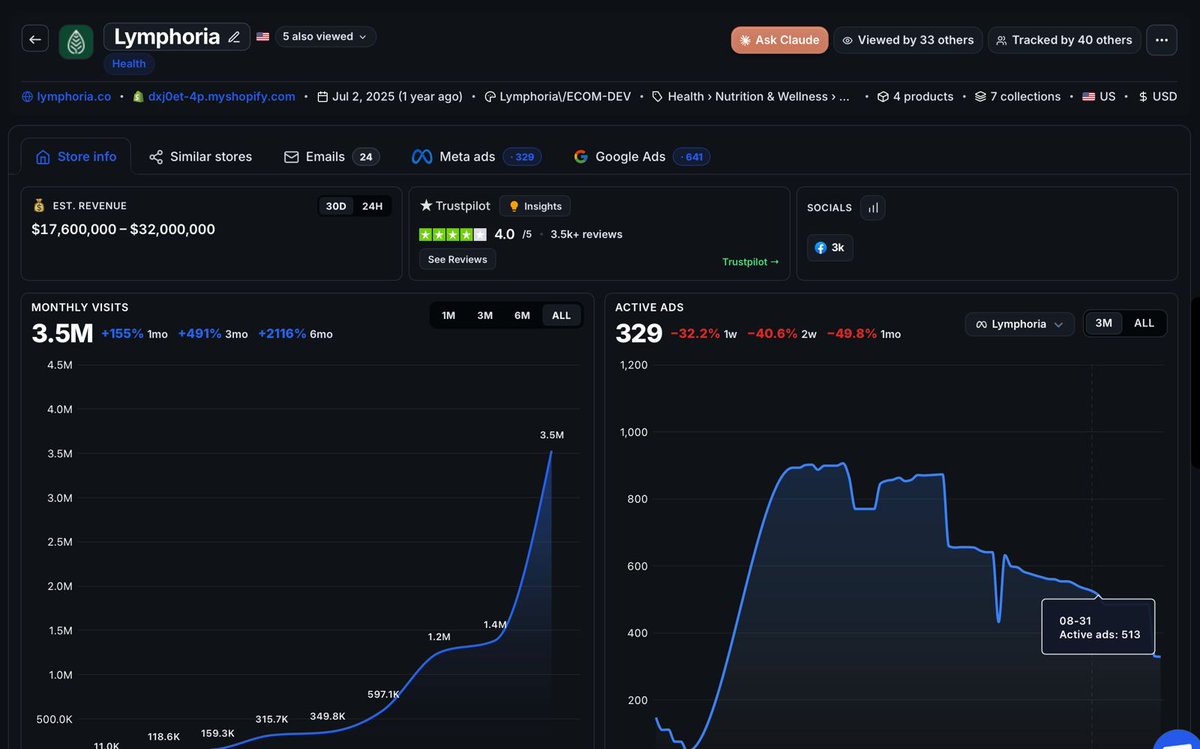Click the 08-31 Active ads: 513 tooltip

(1098, 626)
